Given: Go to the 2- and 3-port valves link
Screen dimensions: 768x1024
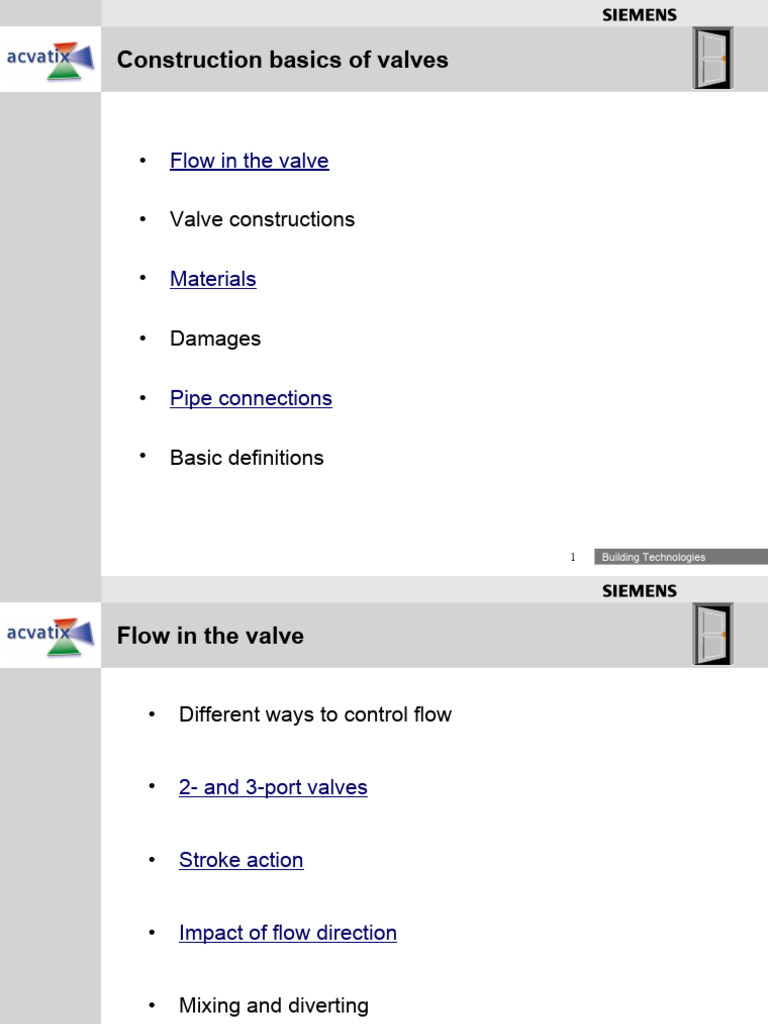Looking at the screenshot, I should click(x=273, y=787).
